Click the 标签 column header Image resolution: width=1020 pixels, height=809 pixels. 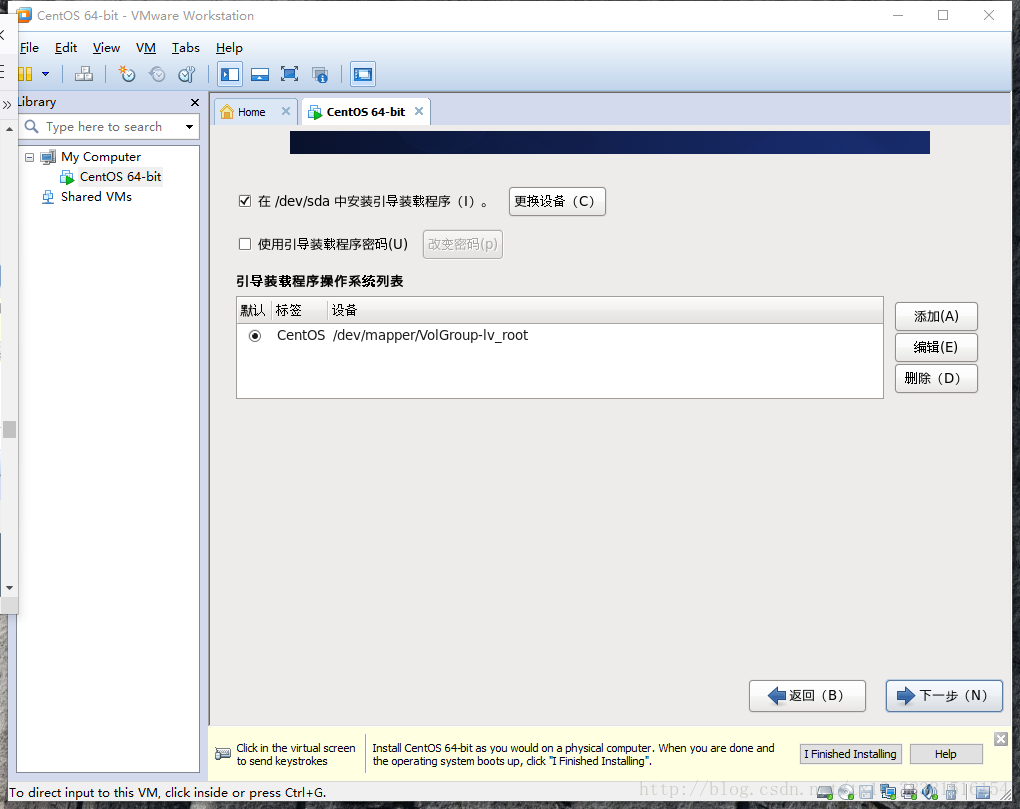[x=299, y=310]
